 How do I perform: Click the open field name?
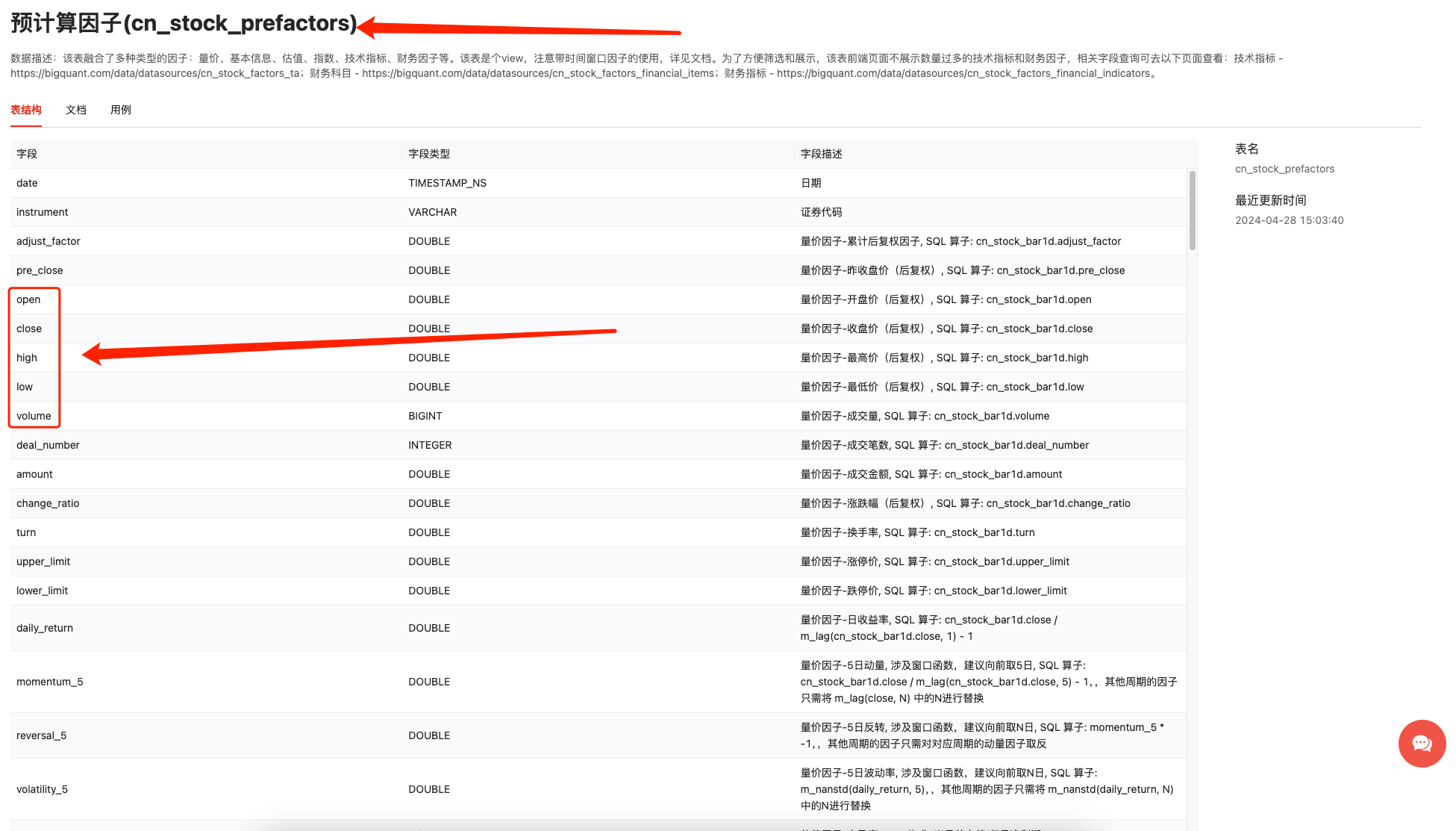pyautogui.click(x=28, y=299)
